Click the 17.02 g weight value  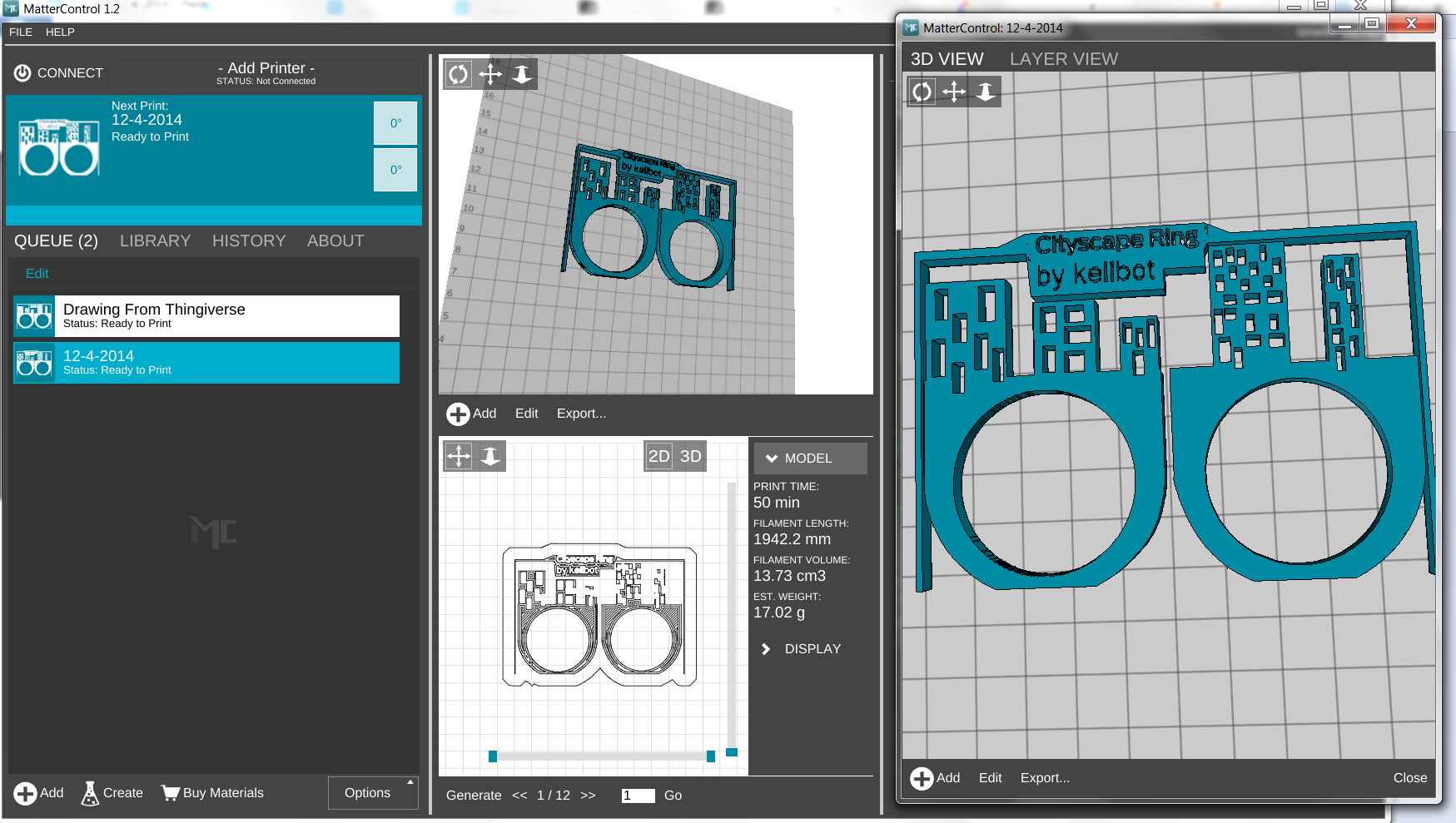coord(779,612)
